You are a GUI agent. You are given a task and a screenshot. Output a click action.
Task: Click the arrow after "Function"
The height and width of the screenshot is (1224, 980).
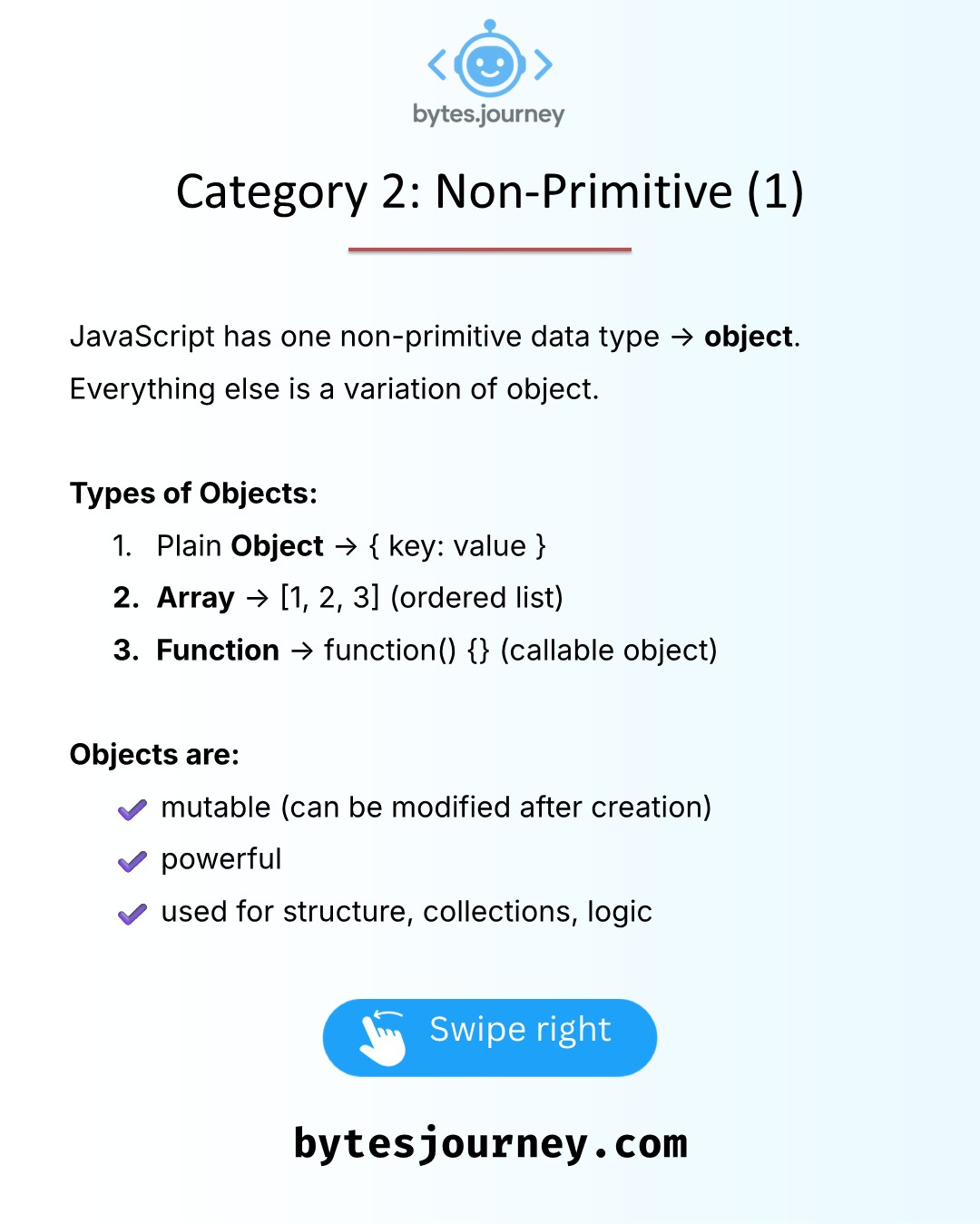pyautogui.click(x=301, y=651)
